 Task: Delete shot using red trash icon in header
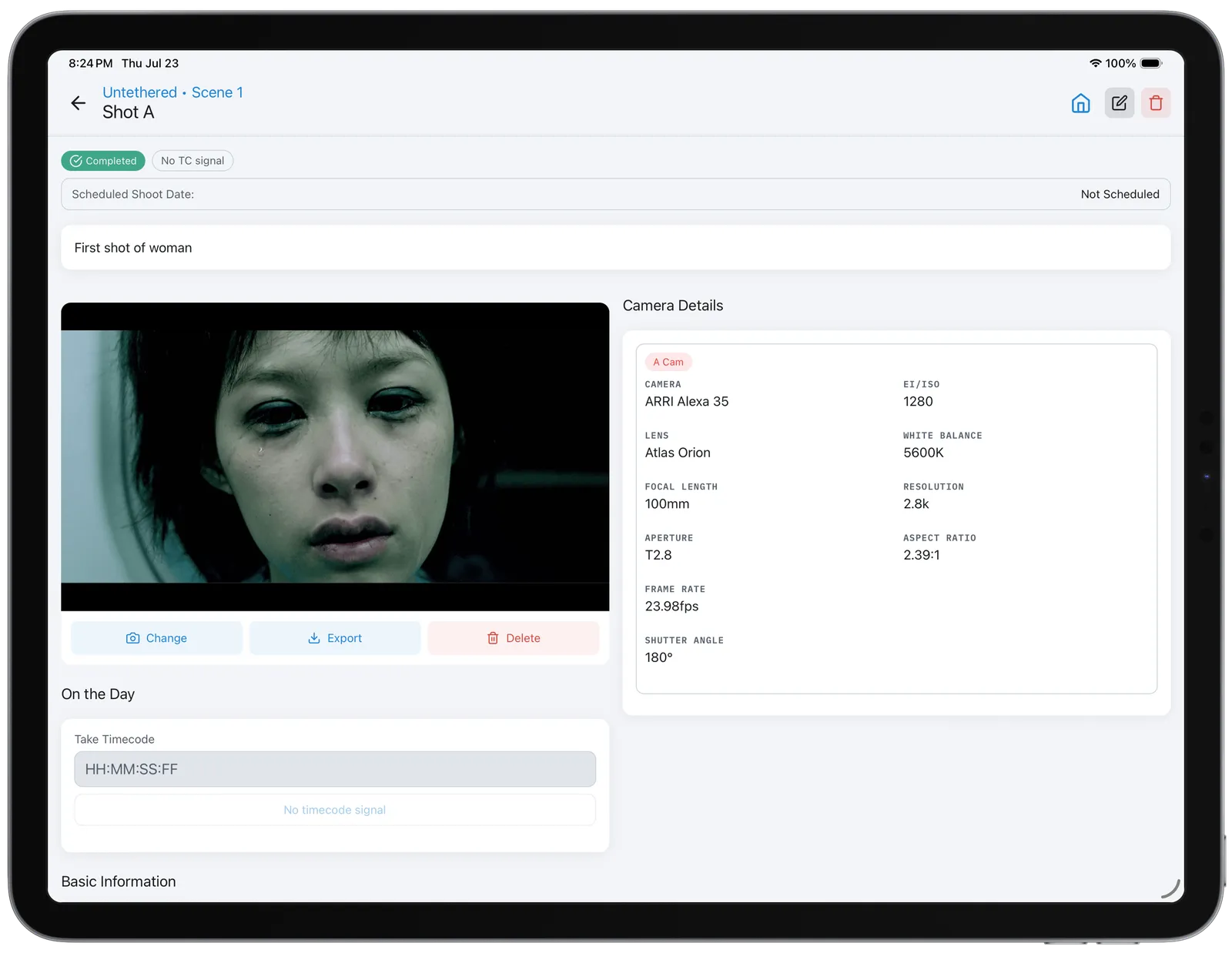point(1156,102)
